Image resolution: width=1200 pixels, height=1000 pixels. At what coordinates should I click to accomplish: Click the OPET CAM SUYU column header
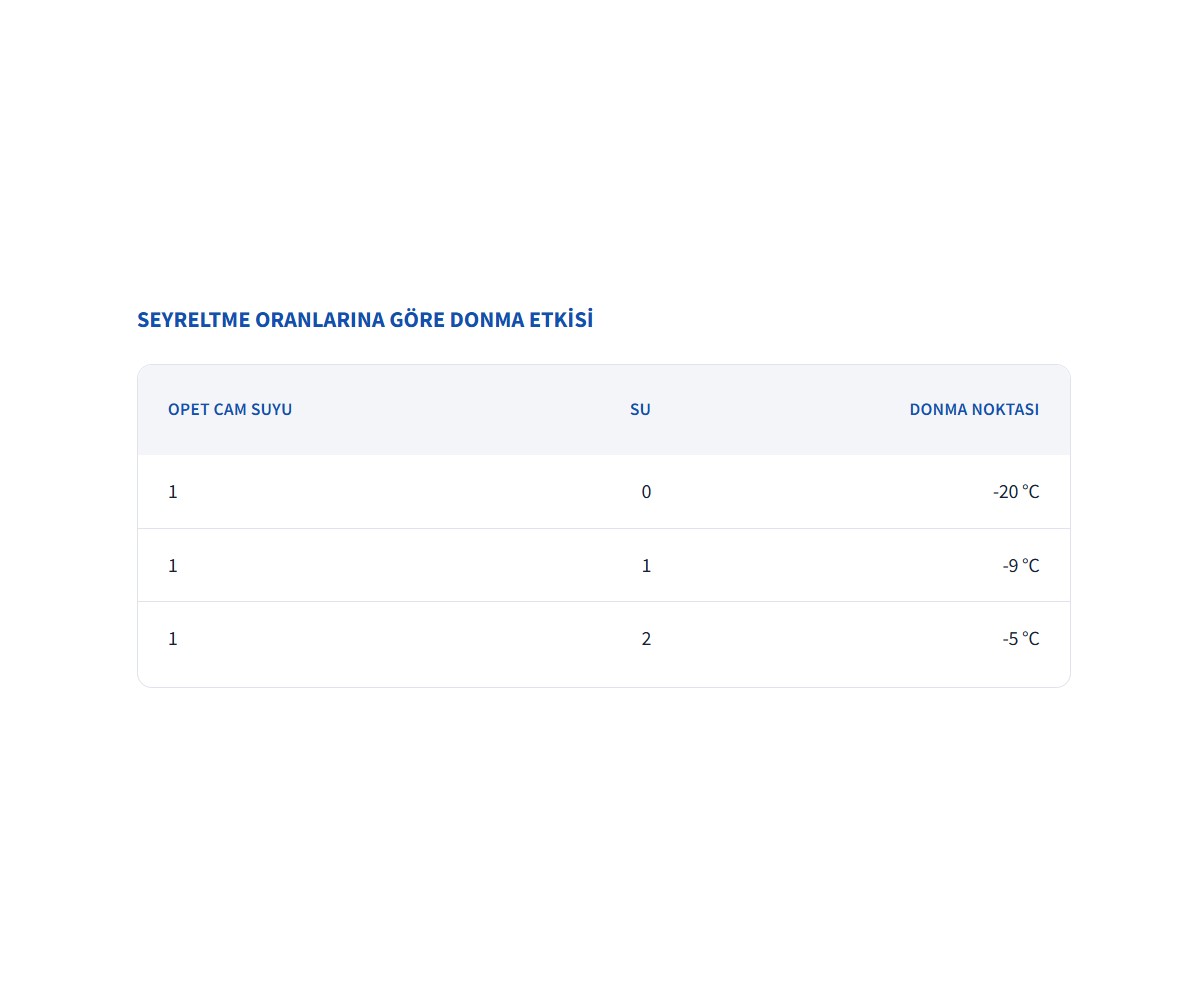230,409
